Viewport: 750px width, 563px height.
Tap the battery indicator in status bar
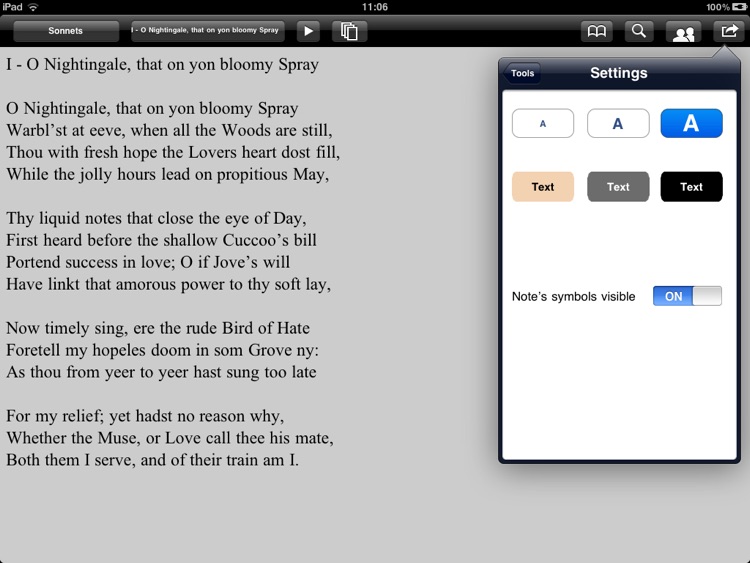(739, 7)
